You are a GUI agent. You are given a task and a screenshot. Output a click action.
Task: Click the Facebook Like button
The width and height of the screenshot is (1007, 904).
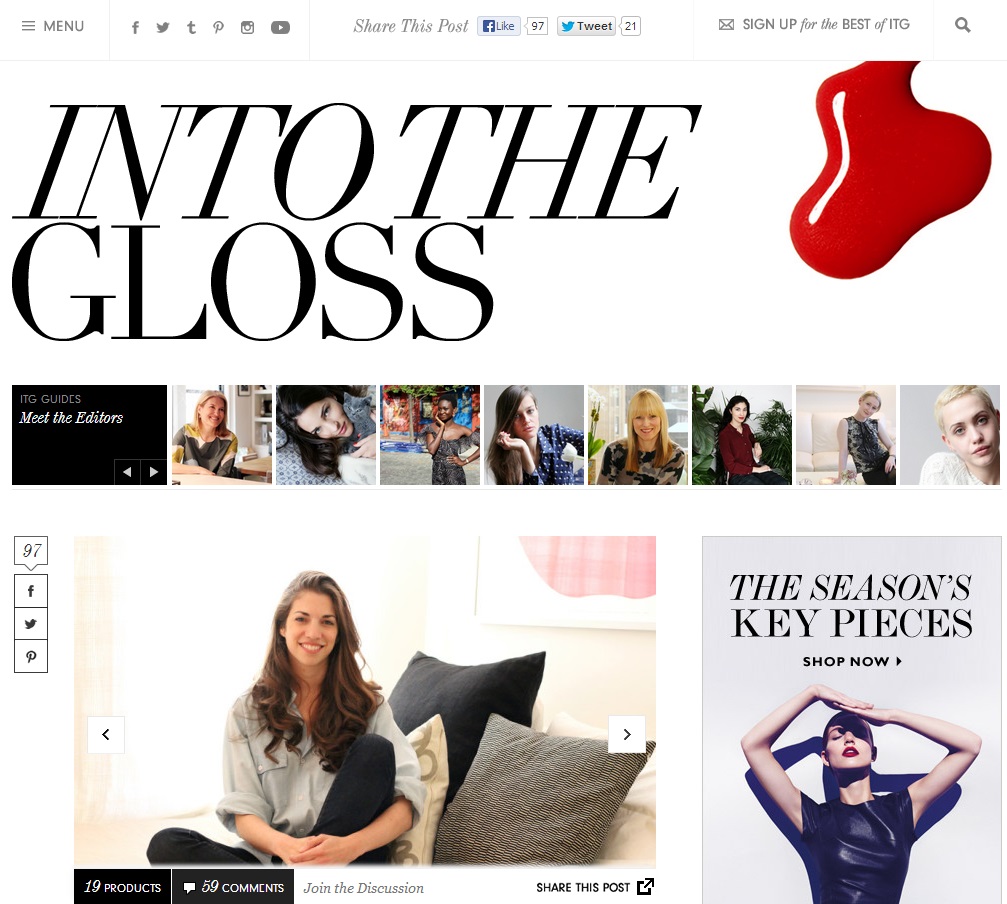coord(498,26)
